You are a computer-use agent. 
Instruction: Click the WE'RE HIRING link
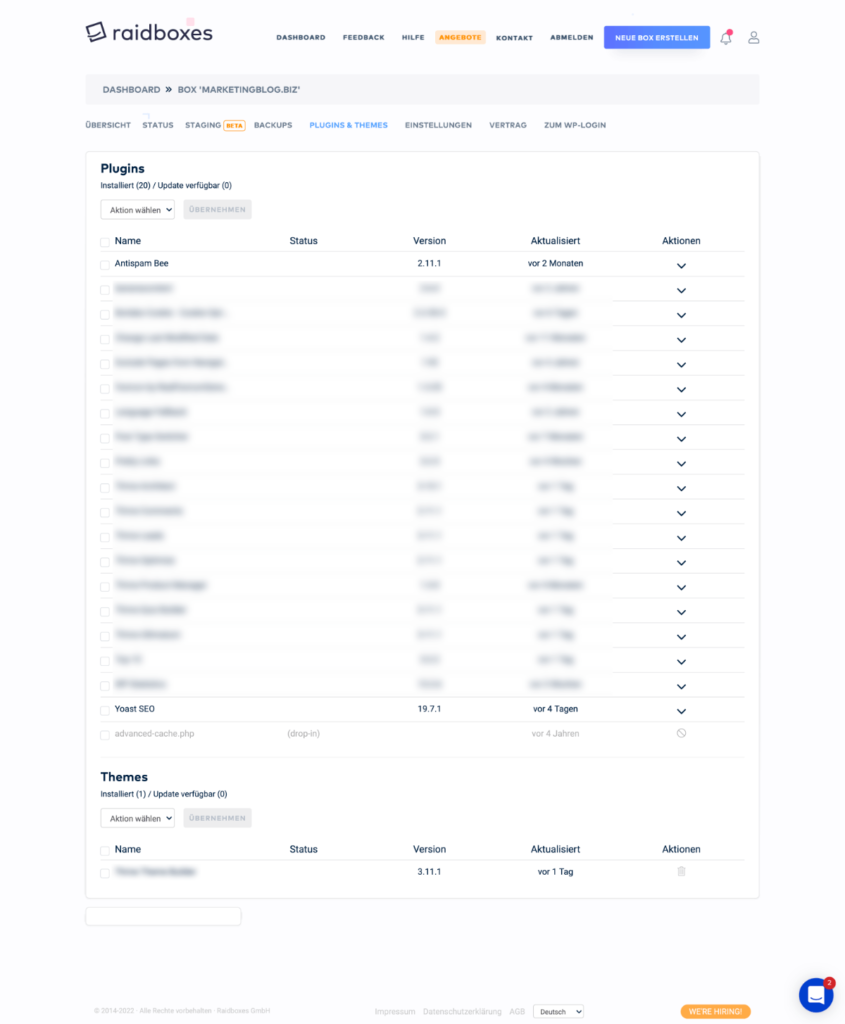(x=715, y=1011)
